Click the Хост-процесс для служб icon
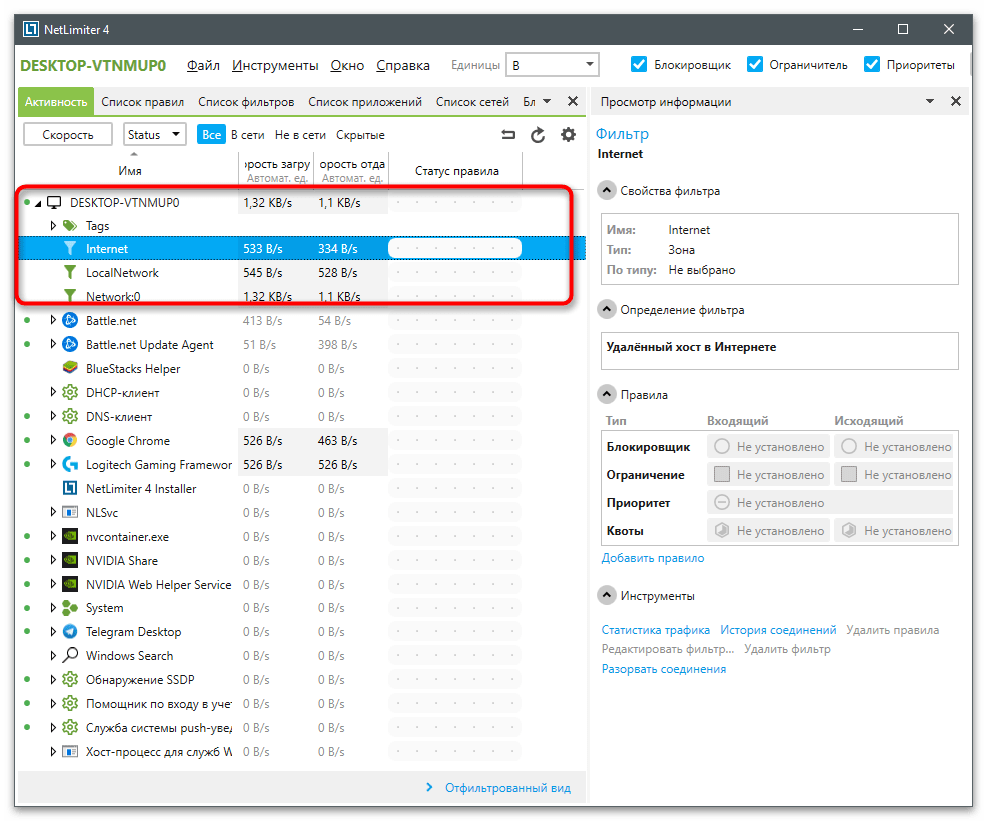987x821 pixels. pyautogui.click(x=70, y=752)
